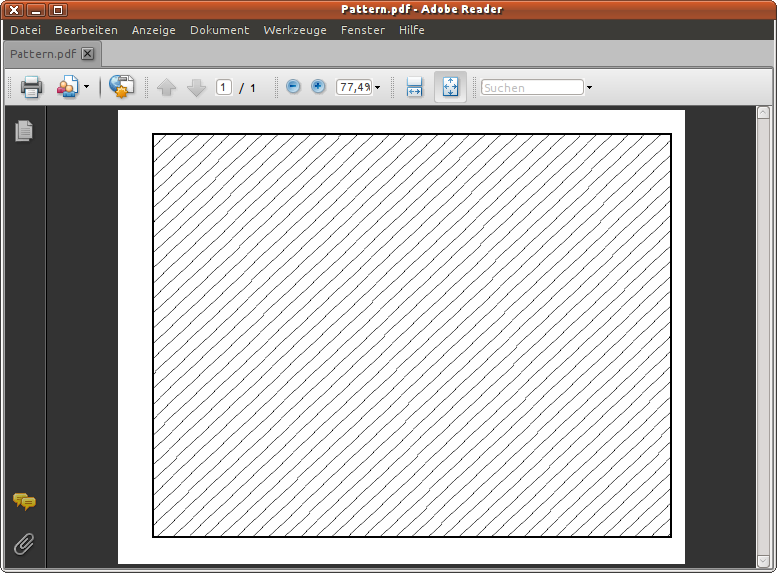Click the Suchen search field
Viewport: 777px width, 573px height.
coord(532,88)
